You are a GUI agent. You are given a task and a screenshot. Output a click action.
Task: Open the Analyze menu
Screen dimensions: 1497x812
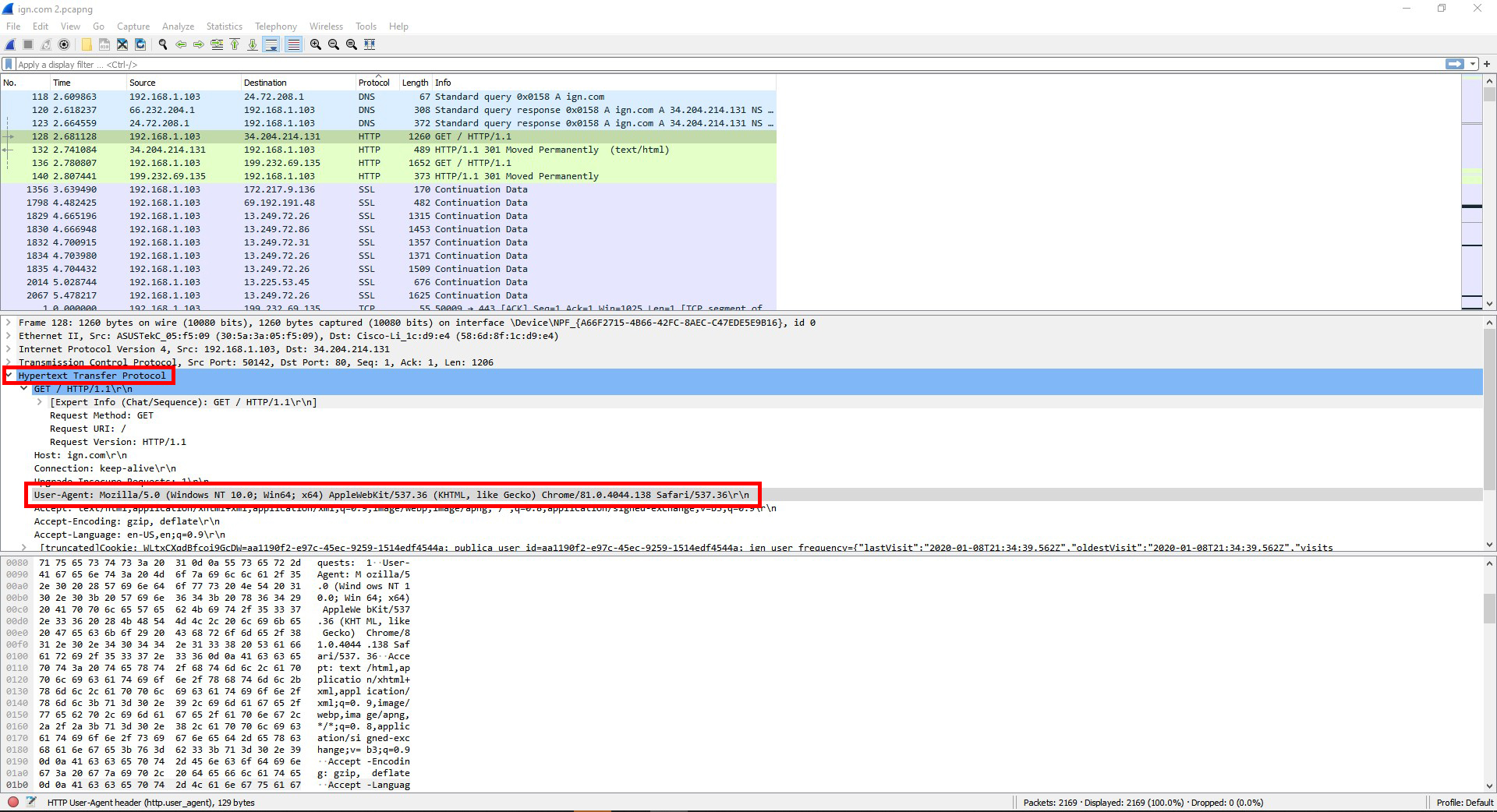(178, 26)
